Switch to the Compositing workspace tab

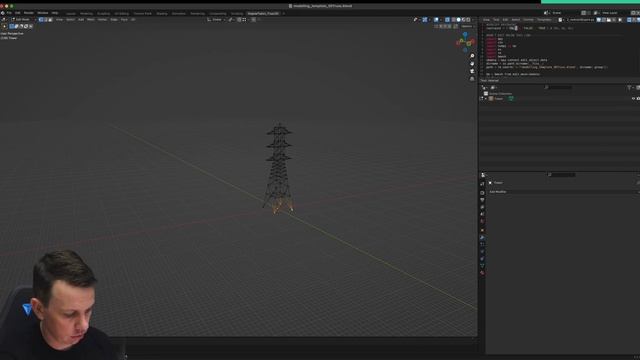[x=218, y=13]
